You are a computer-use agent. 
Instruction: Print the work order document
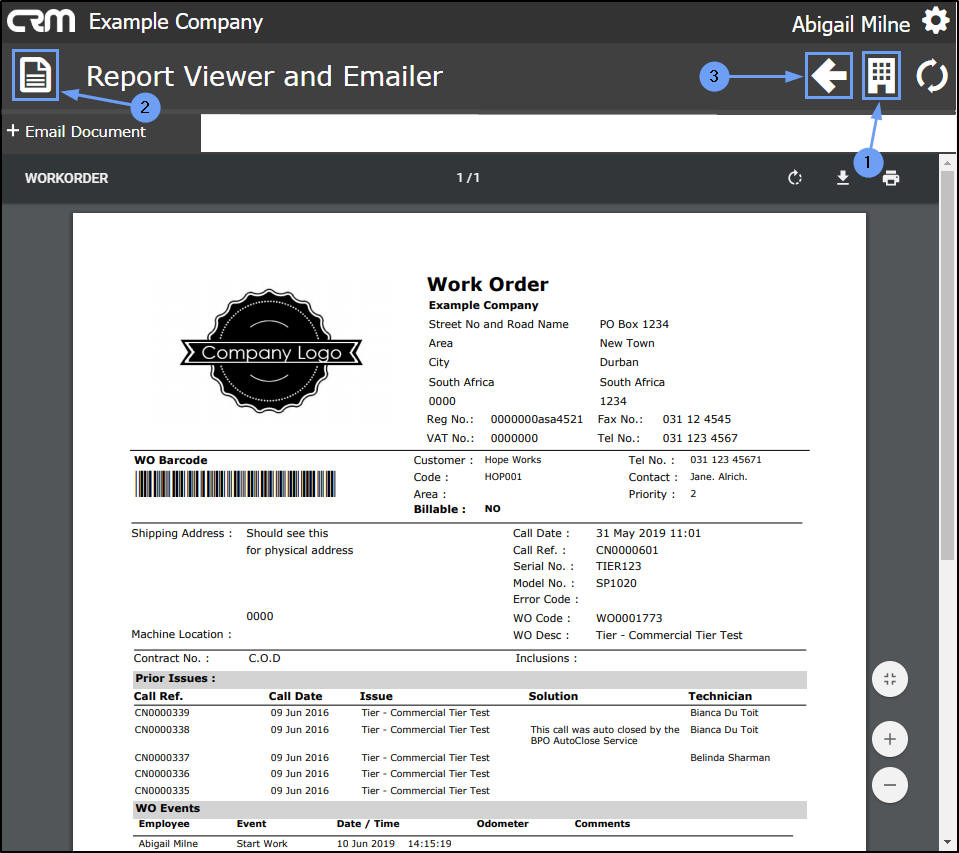click(891, 178)
